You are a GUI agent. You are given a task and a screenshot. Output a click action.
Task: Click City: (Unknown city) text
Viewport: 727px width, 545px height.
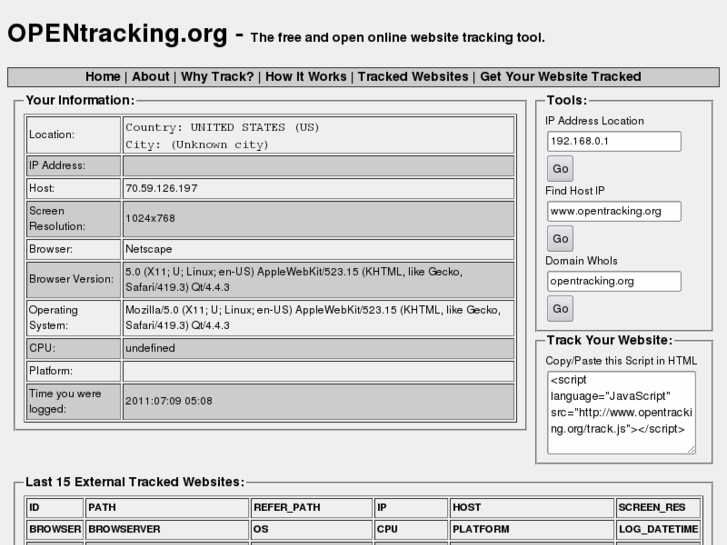(x=197, y=145)
